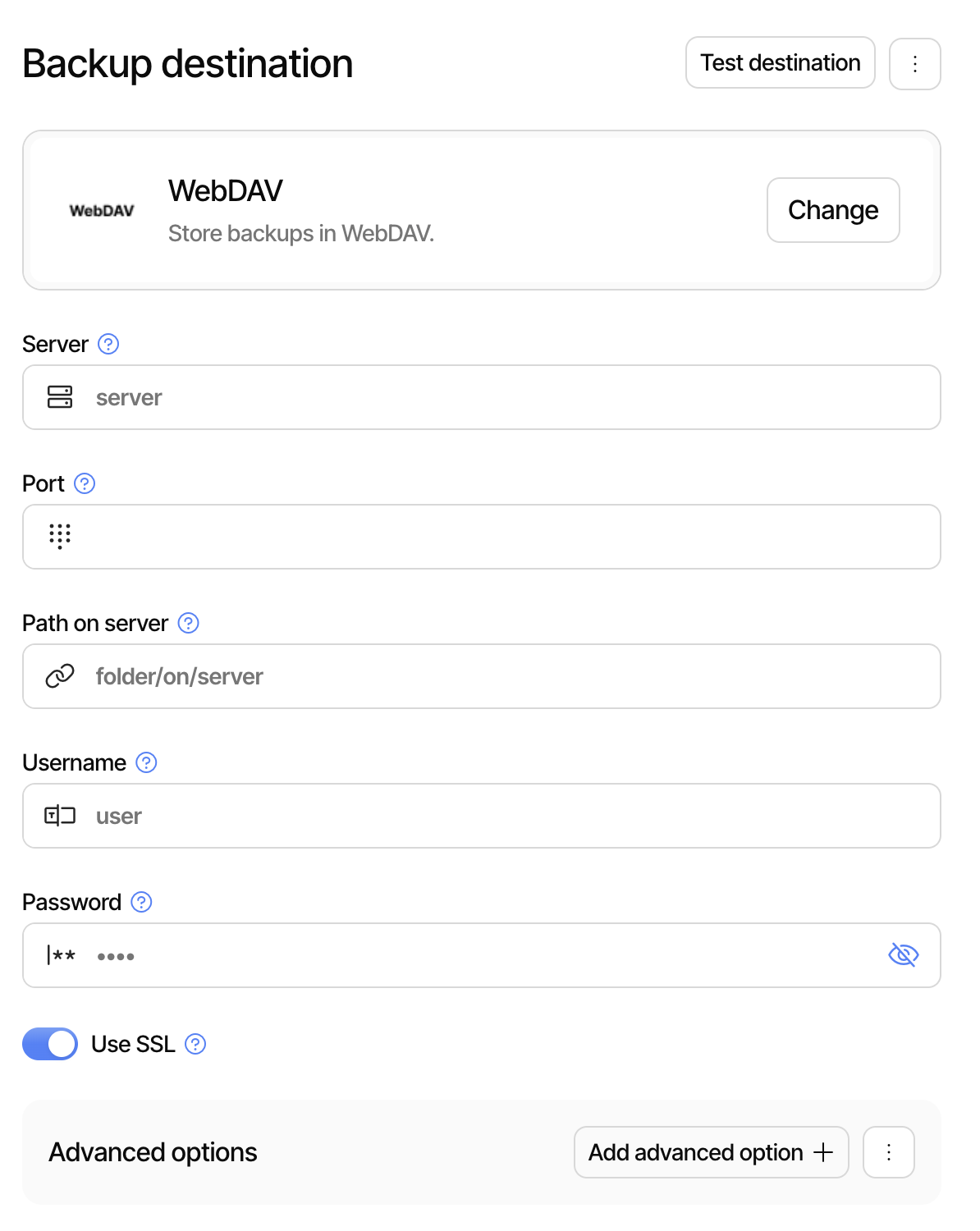Reveal the password using the eye icon
The width and height of the screenshot is (980, 1231).
coord(903,955)
